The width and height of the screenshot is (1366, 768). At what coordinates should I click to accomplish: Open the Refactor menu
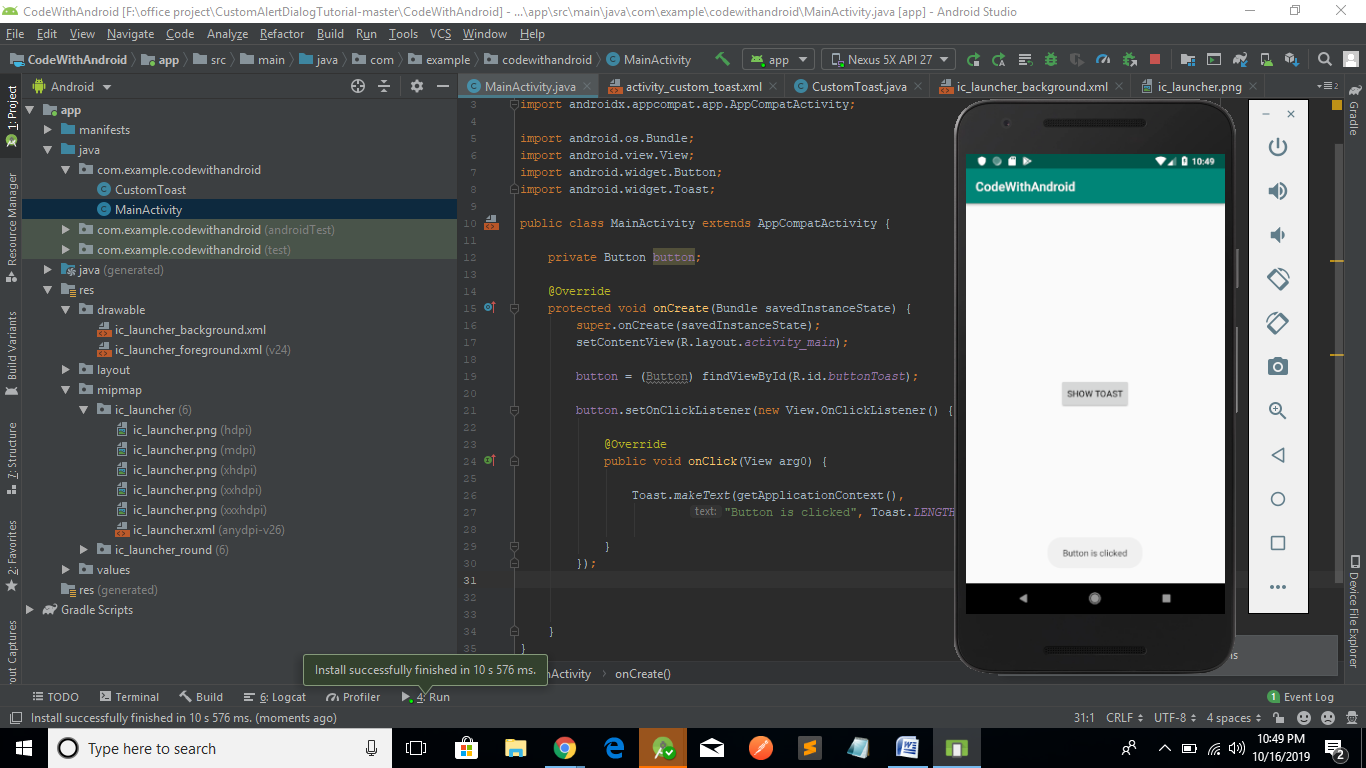click(x=281, y=33)
